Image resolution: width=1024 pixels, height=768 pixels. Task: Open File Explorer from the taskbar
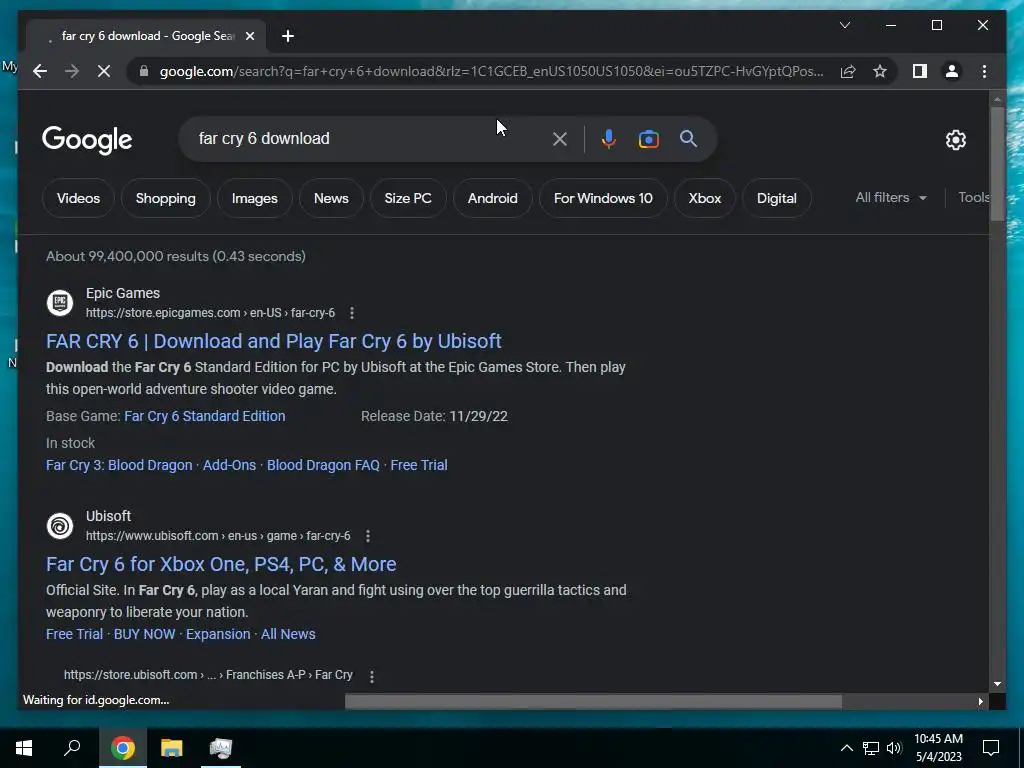pyautogui.click(x=172, y=748)
